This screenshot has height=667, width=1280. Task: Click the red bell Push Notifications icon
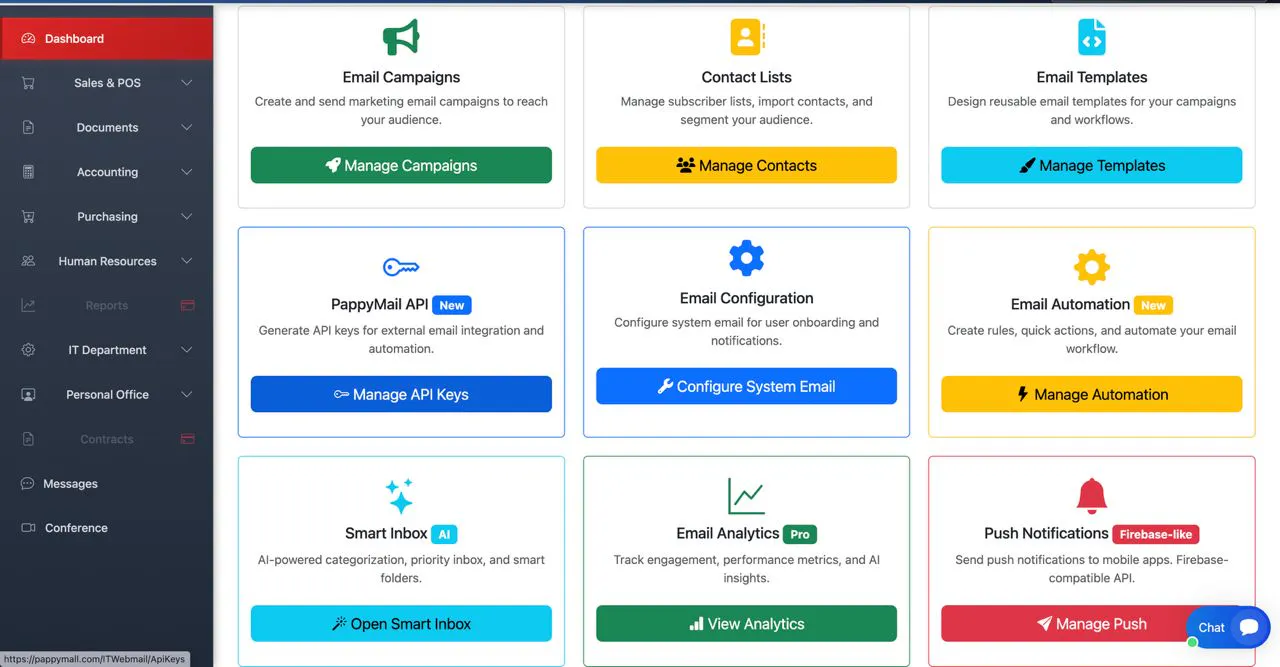click(x=1091, y=496)
